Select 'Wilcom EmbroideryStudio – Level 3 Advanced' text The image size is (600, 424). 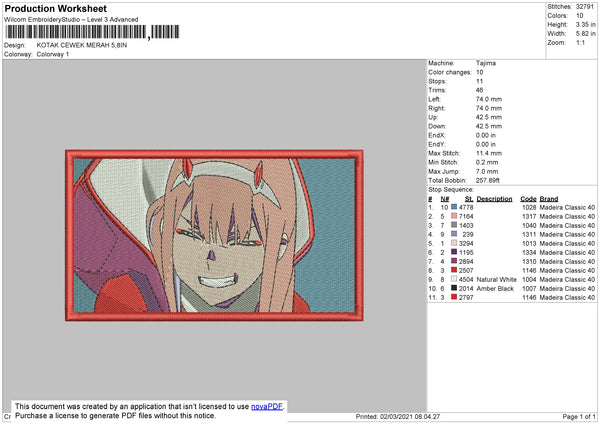click(x=71, y=20)
